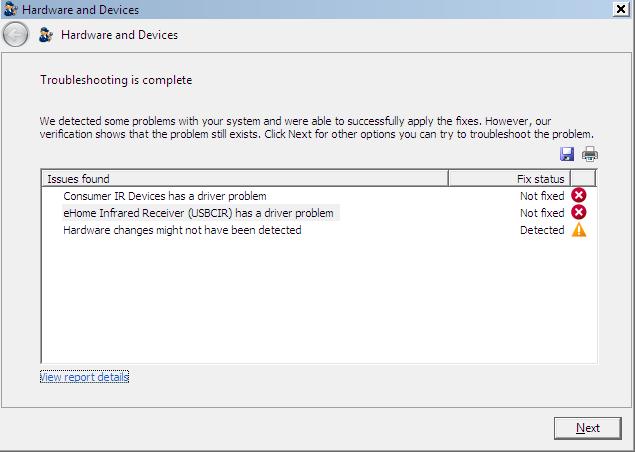Click the troubleshooter icon beside the Hardware and Devices heading
Screen dimensions: 635x452
click(x=46, y=35)
